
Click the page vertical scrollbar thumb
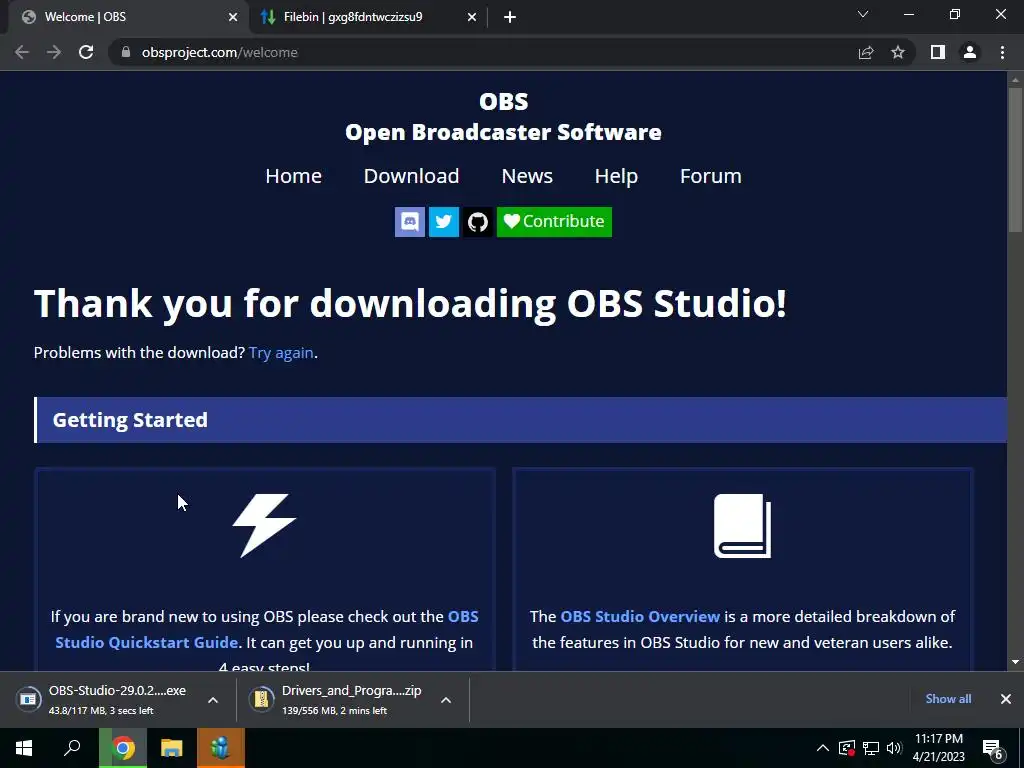[1015, 160]
